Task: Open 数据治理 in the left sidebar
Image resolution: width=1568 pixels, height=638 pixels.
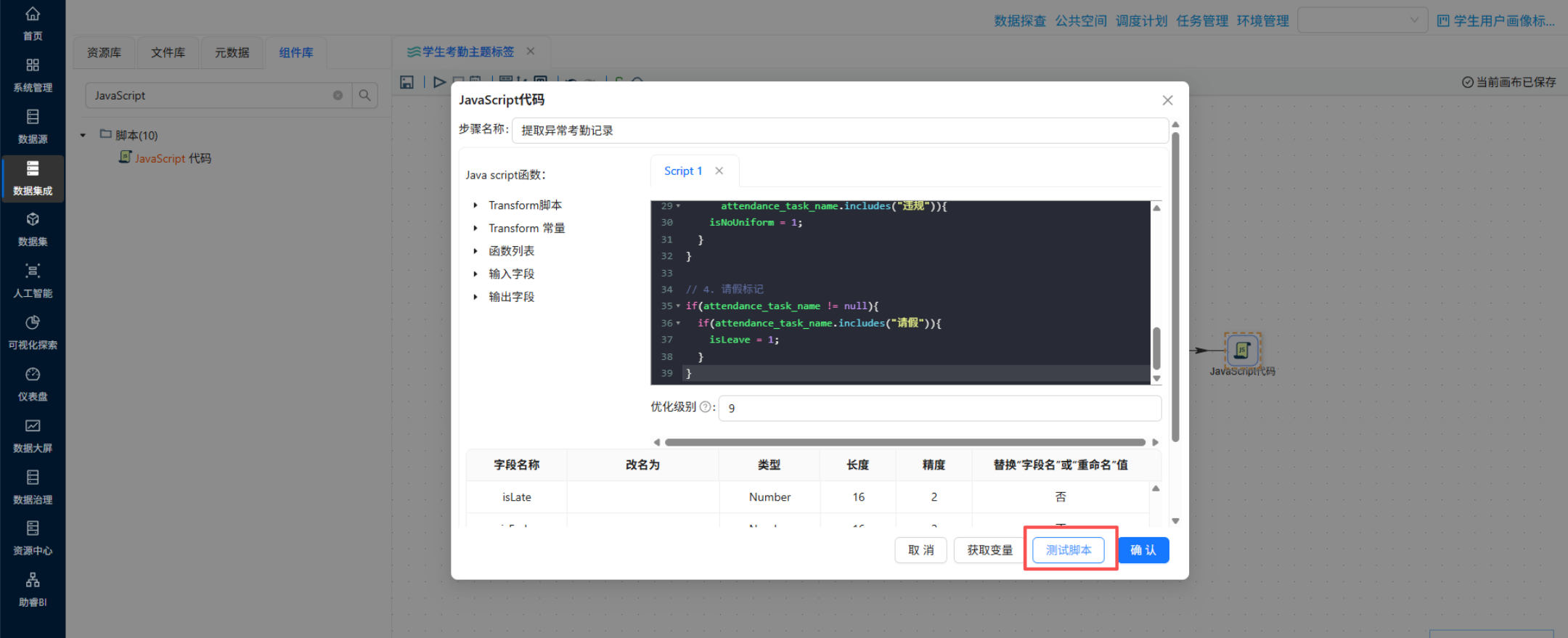Action: [33, 487]
